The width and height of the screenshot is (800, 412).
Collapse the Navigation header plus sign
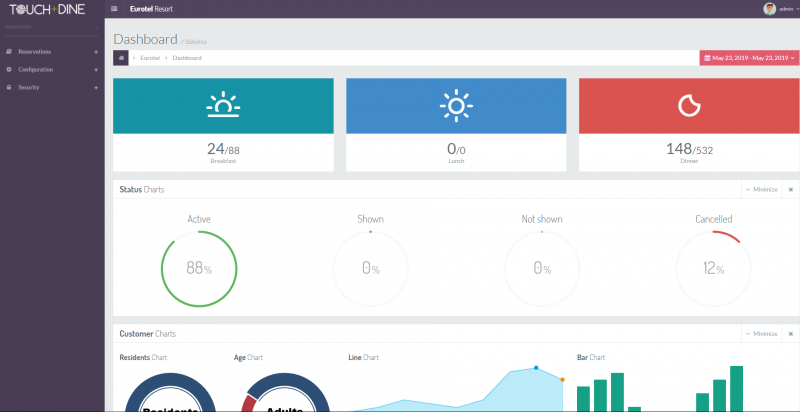(96, 27)
